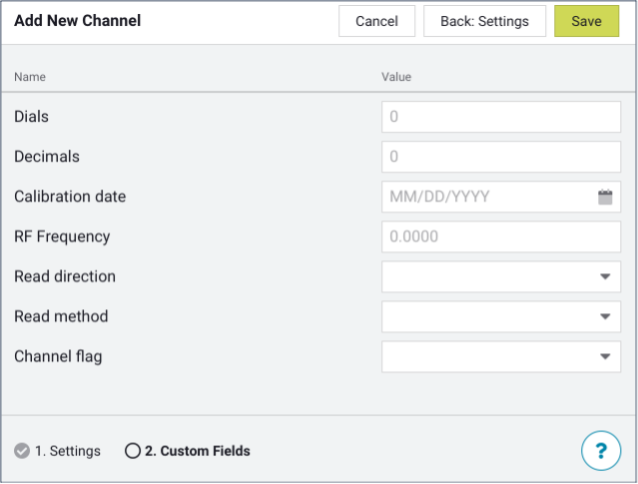This screenshot has height=484, width=638.
Task: Click the Name column header
Action: click(30, 77)
